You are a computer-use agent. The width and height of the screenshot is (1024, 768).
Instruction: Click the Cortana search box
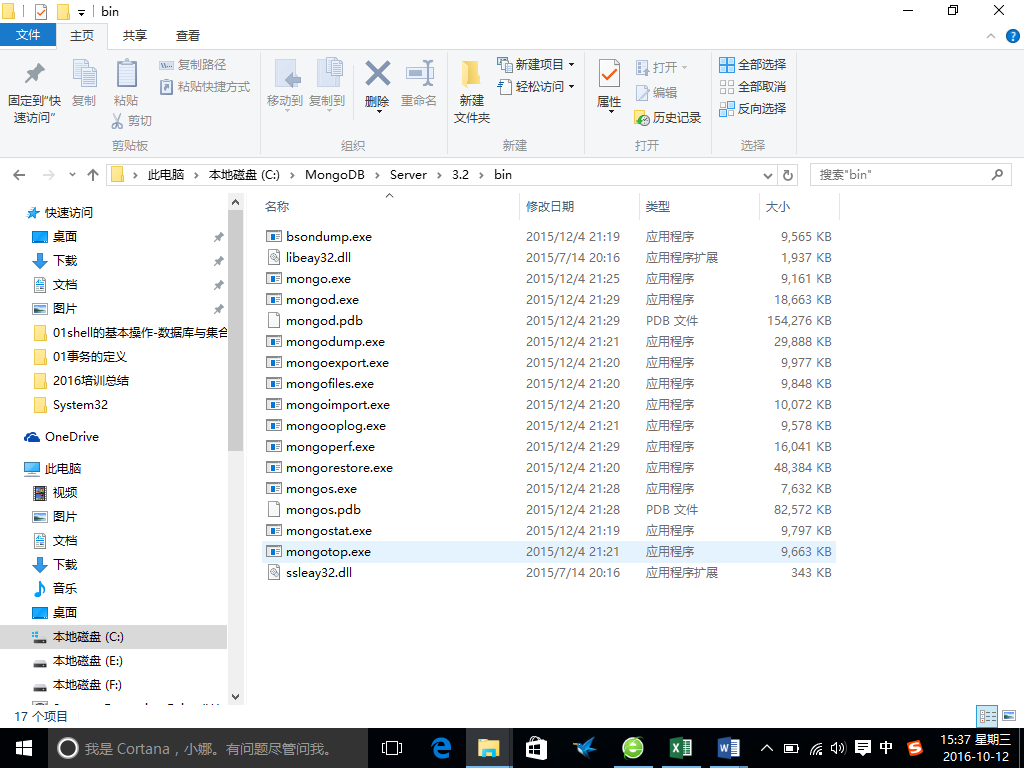[x=208, y=748]
